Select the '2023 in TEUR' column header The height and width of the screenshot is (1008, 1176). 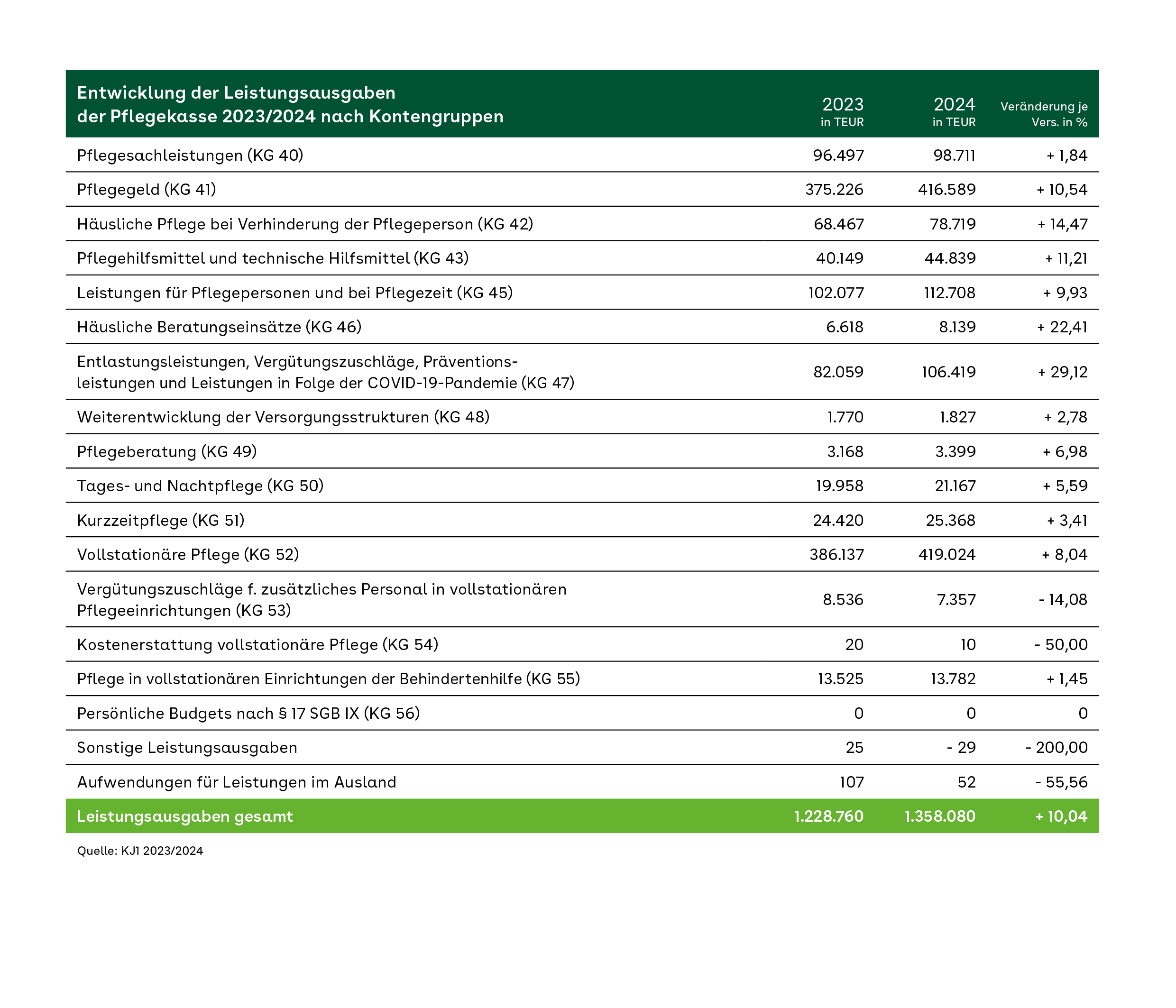pyautogui.click(x=842, y=112)
